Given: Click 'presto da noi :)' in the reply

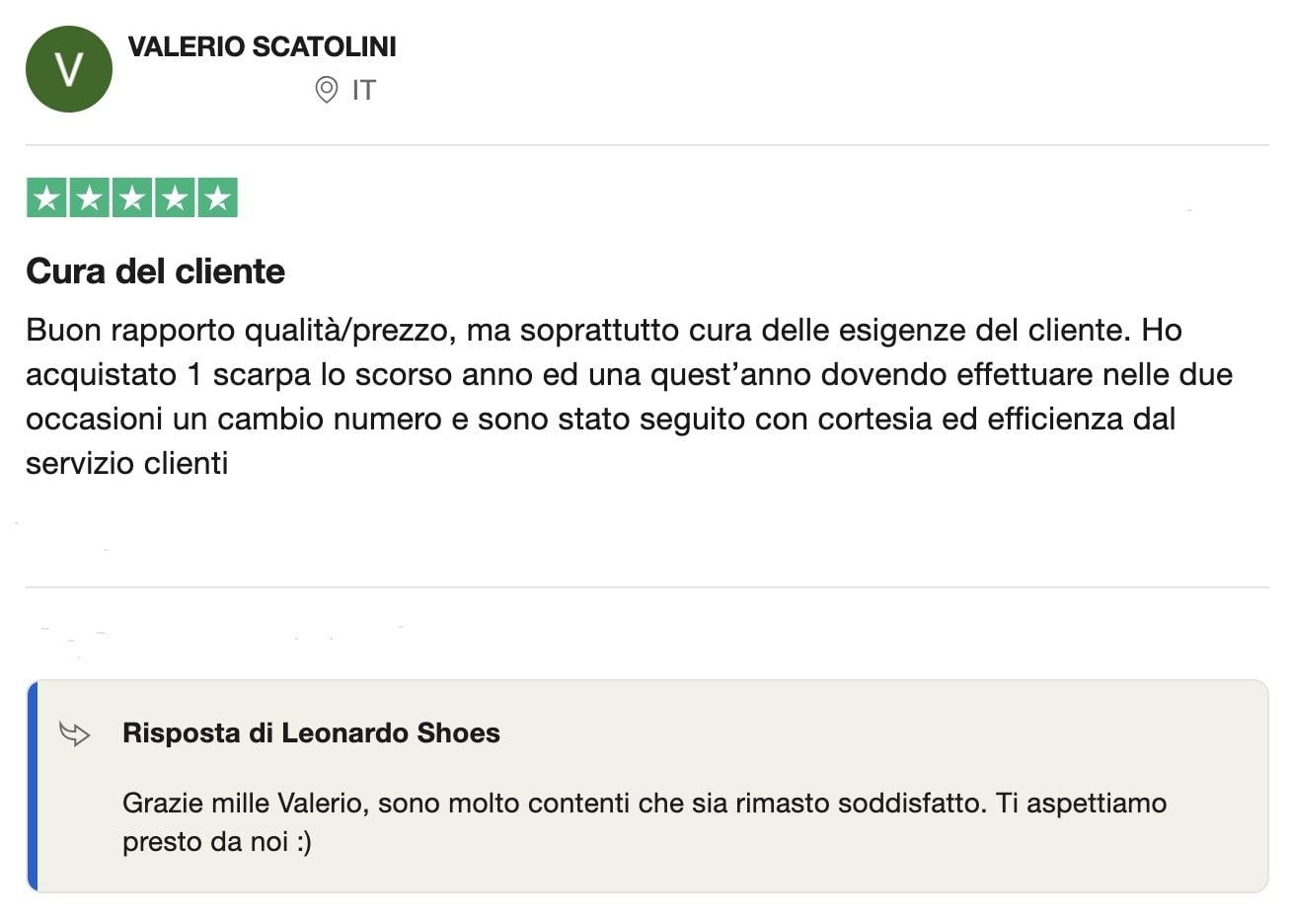Looking at the screenshot, I should [217, 842].
